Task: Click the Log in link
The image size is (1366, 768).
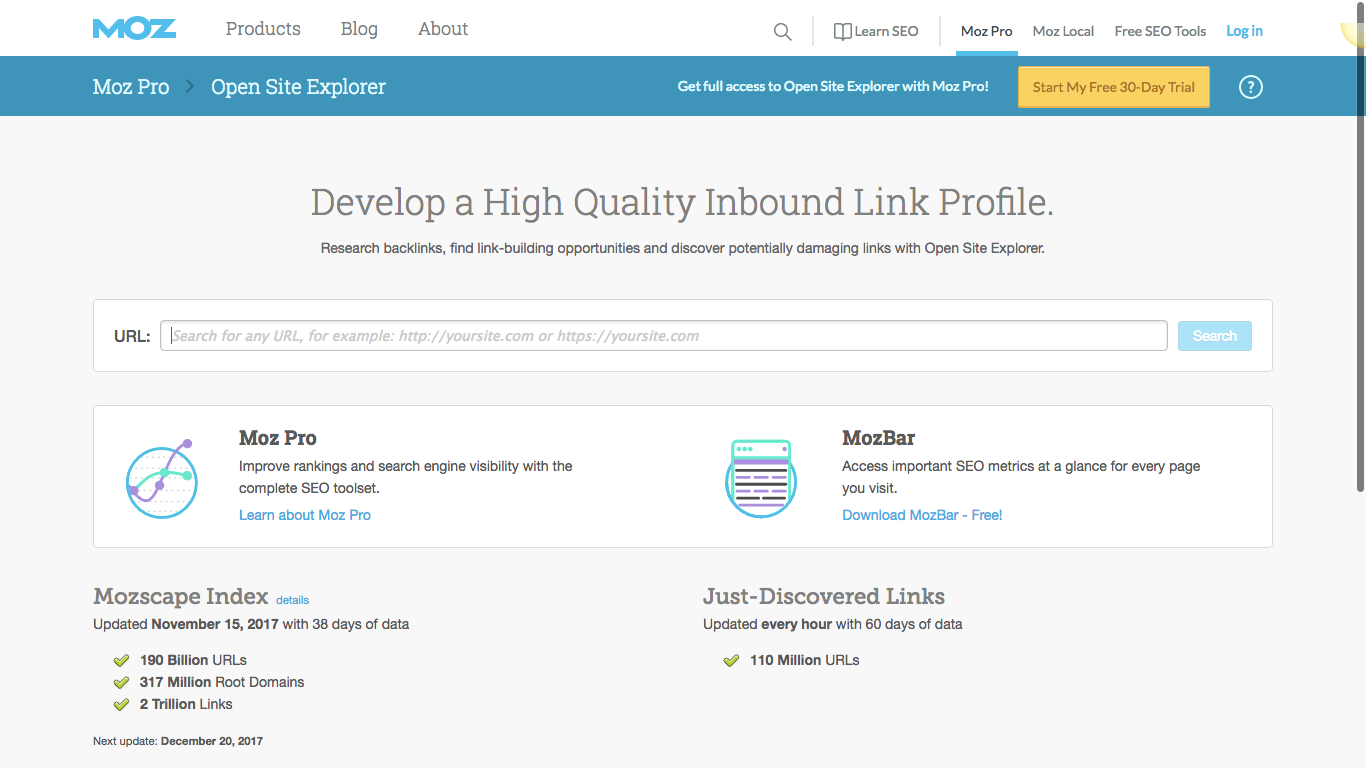Action: tap(1244, 31)
